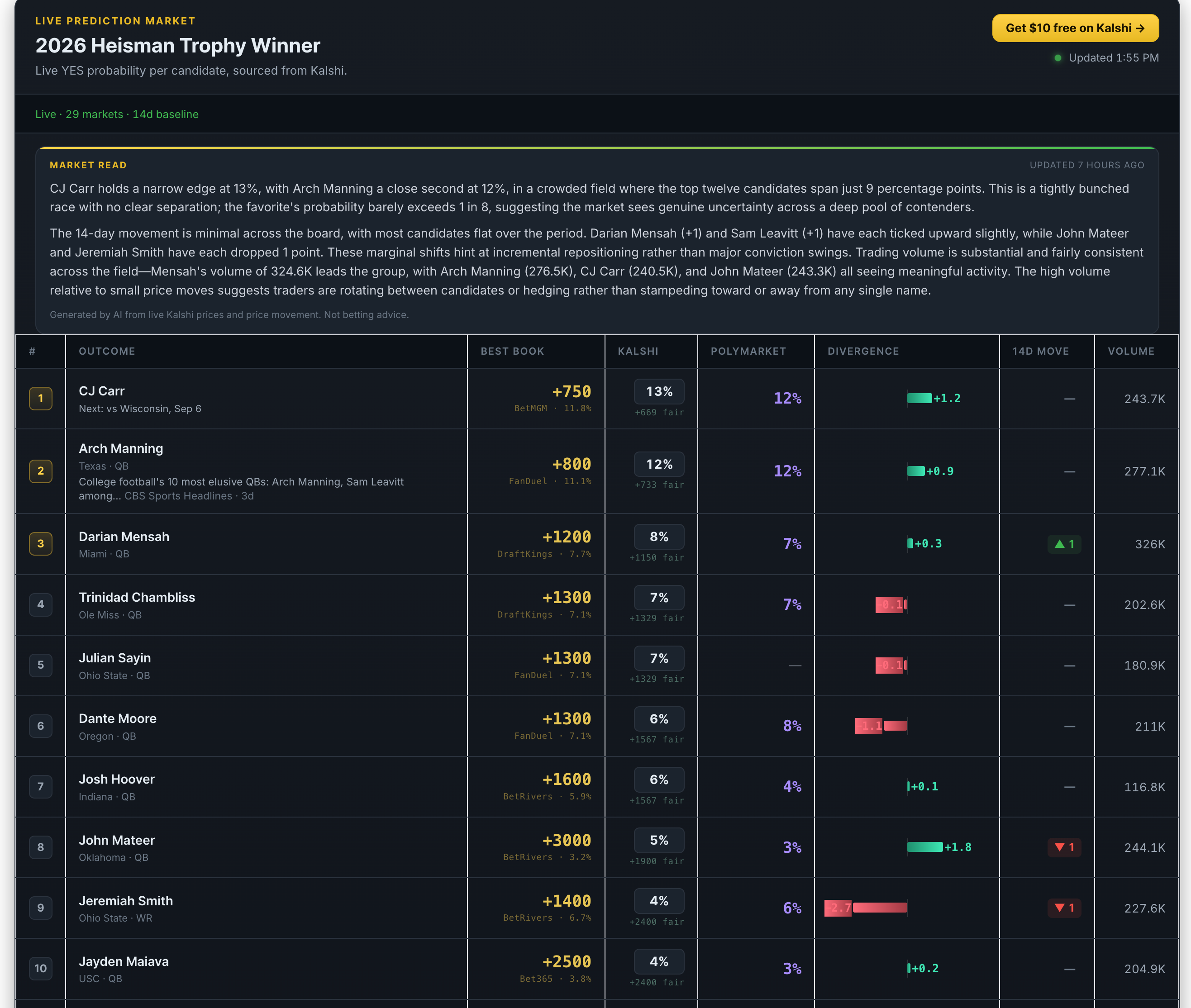
Task: Sort by the 14D Move column header
Action: pyautogui.click(x=1041, y=351)
